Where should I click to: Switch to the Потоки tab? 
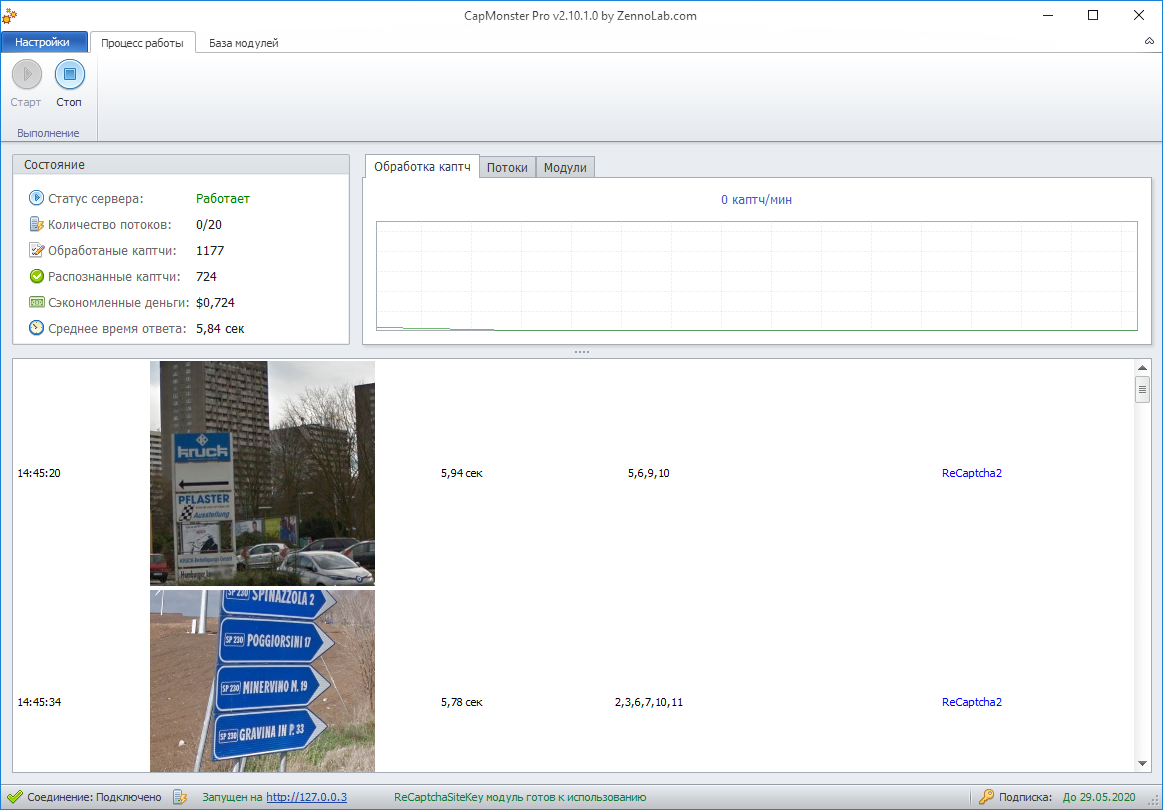click(x=507, y=168)
